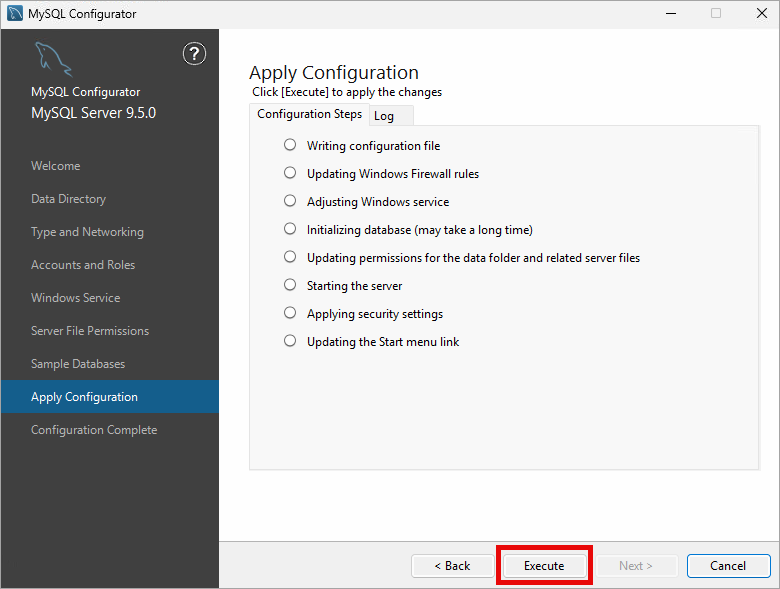Open the Configuration Steps tab

click(309, 114)
